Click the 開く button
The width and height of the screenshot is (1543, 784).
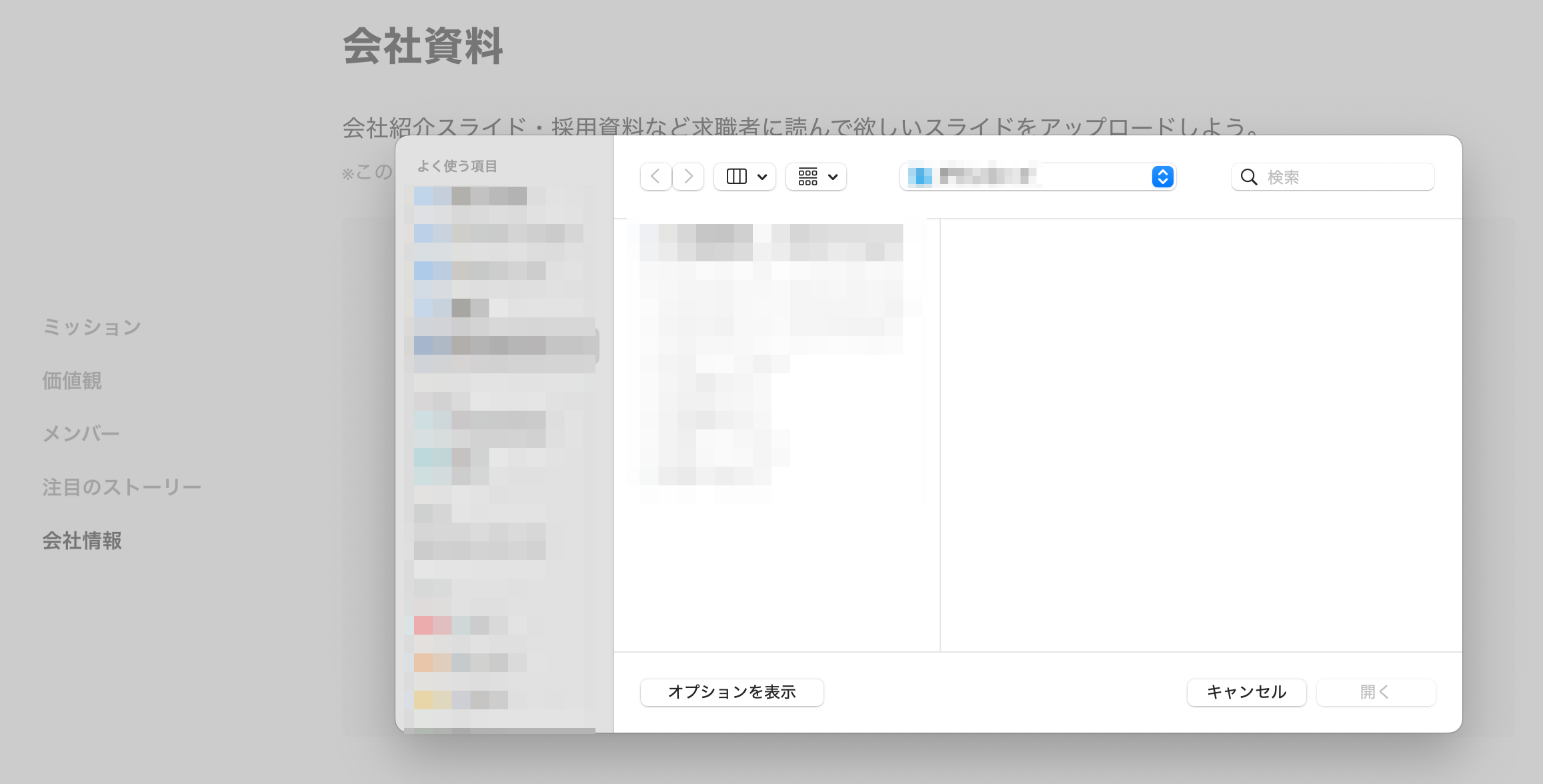pos(1376,692)
